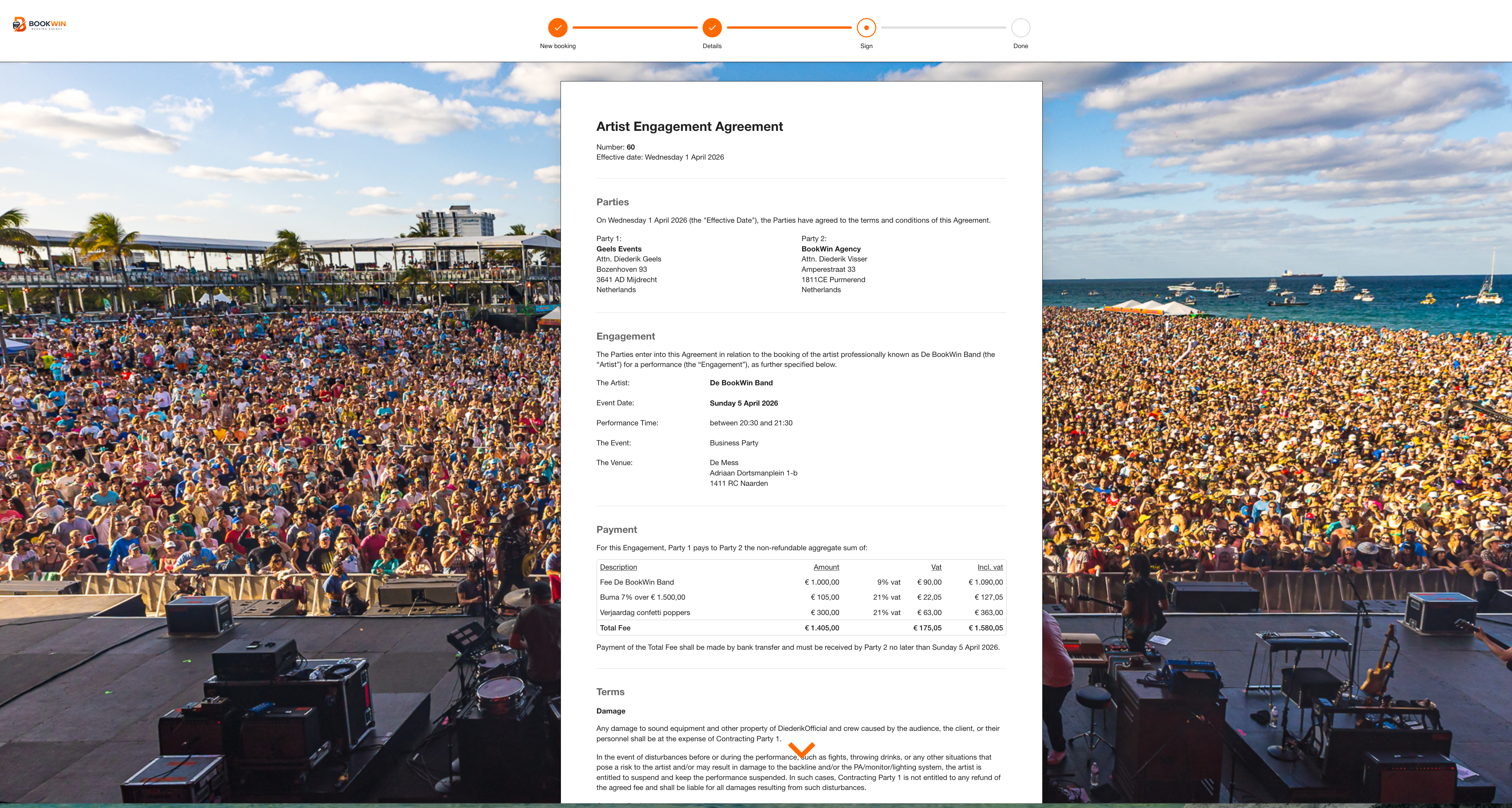Click the BookWin logo

[x=39, y=24]
